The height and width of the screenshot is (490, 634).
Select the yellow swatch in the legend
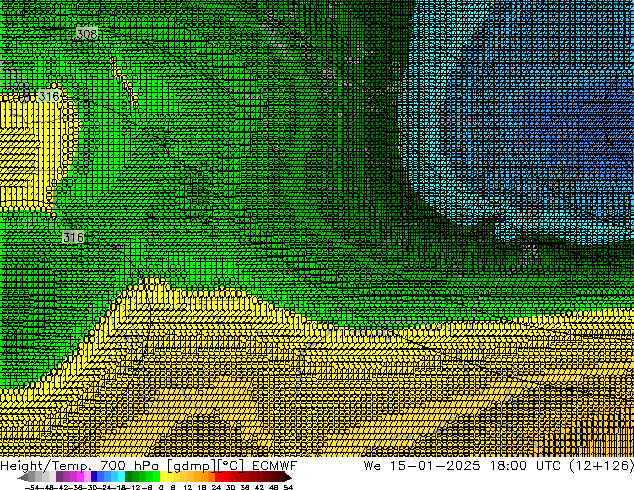163,477
